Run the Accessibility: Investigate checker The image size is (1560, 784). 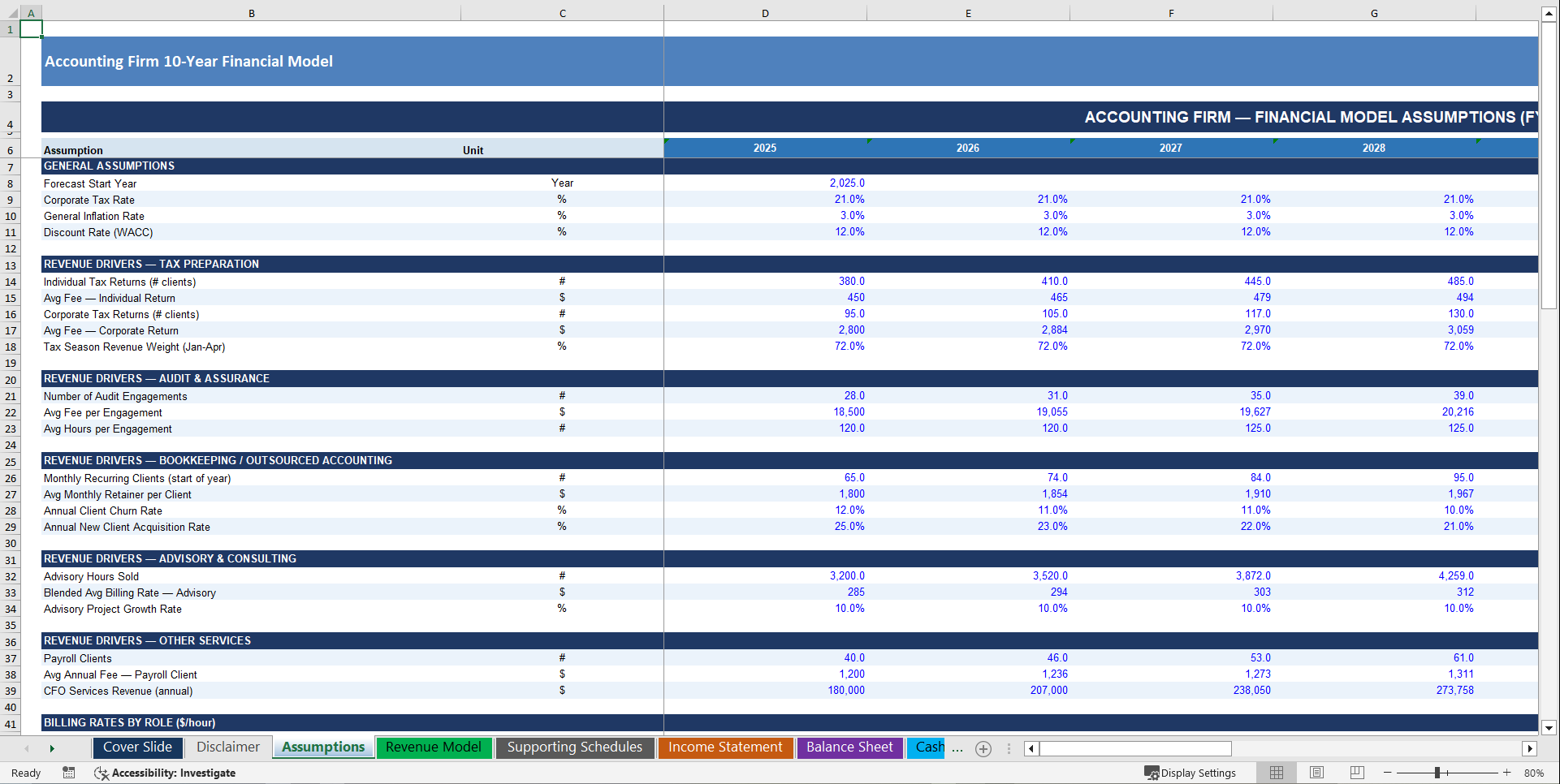tap(165, 773)
